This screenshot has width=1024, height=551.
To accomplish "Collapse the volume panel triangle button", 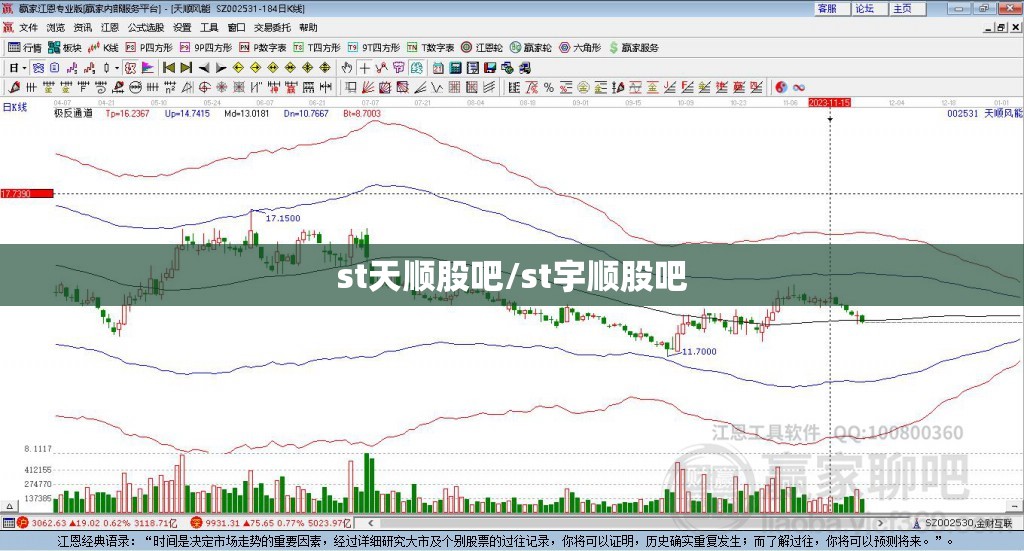I will point(9,506).
